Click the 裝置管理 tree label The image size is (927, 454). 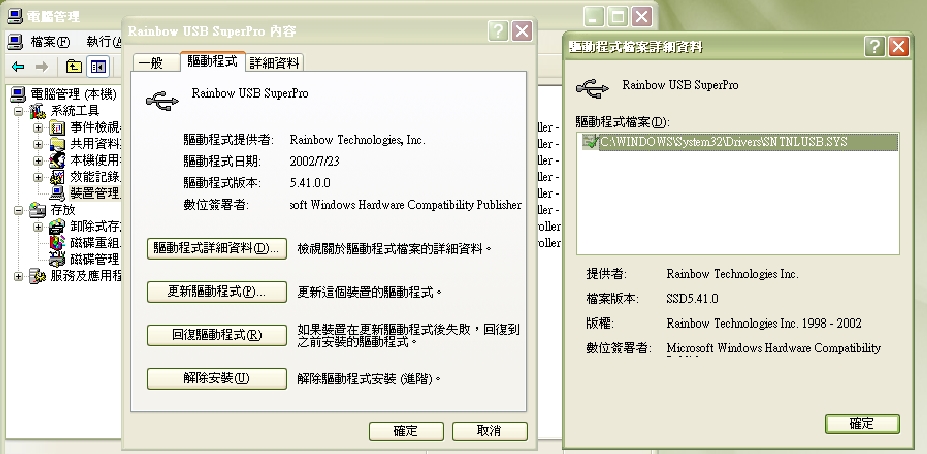96,193
